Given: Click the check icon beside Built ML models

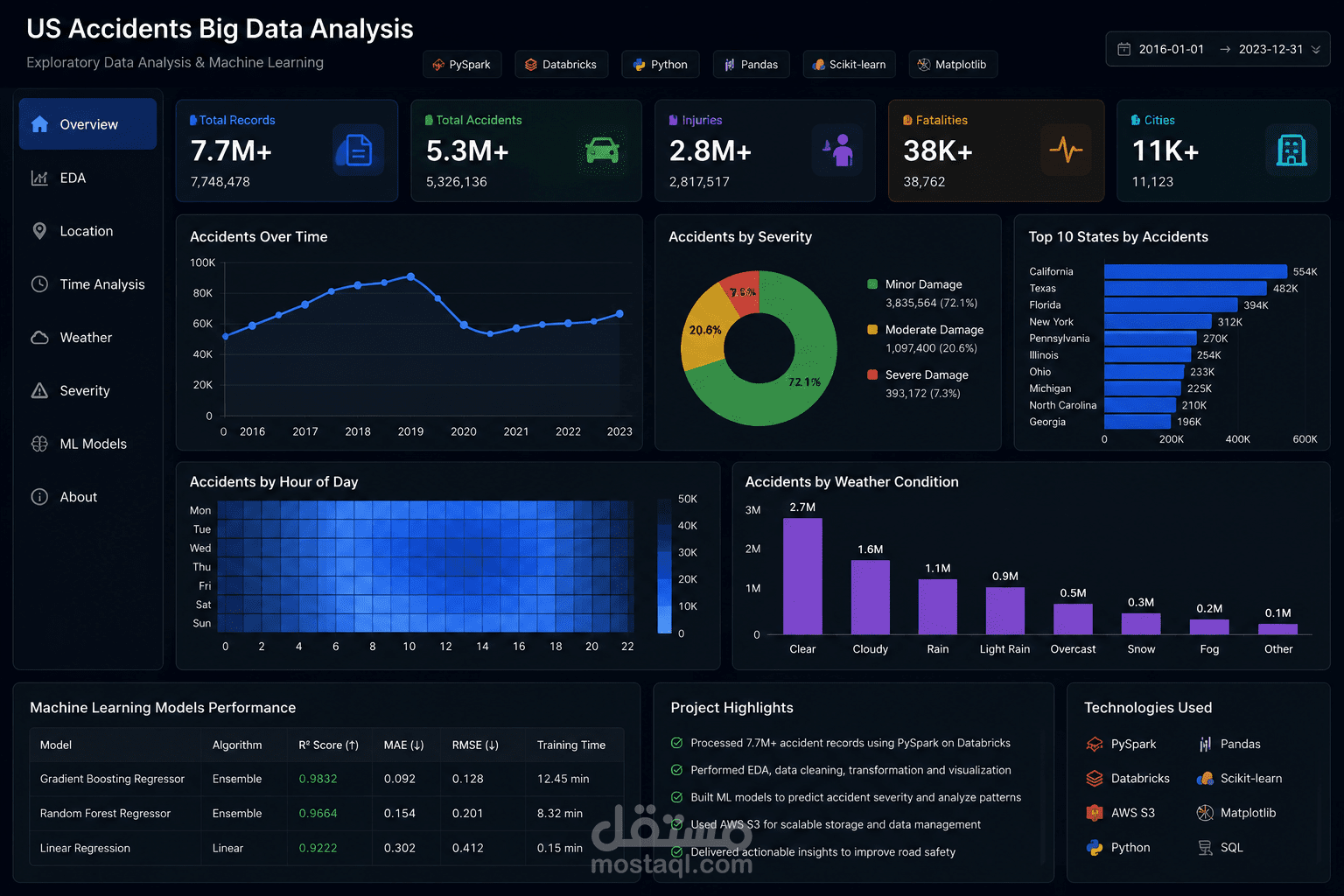Looking at the screenshot, I should tap(676, 797).
